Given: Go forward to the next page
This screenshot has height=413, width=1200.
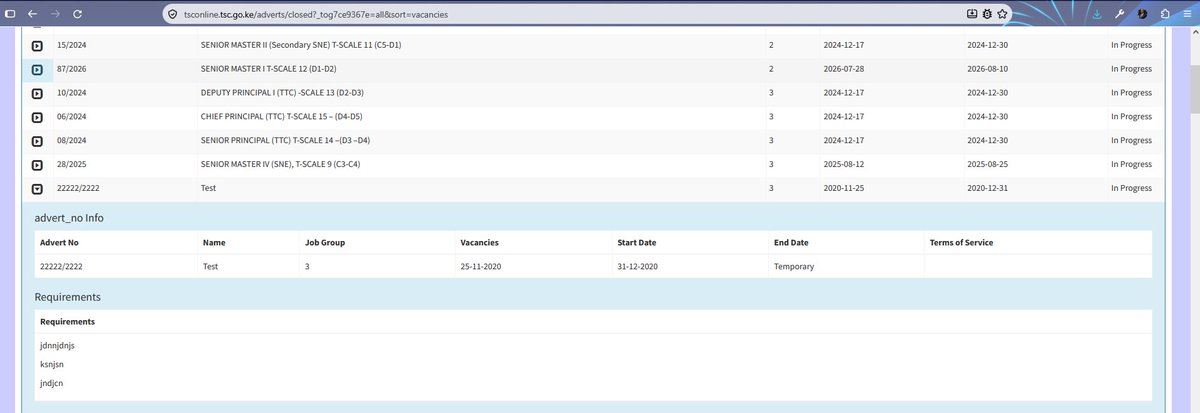Looking at the screenshot, I should pos(55,14).
